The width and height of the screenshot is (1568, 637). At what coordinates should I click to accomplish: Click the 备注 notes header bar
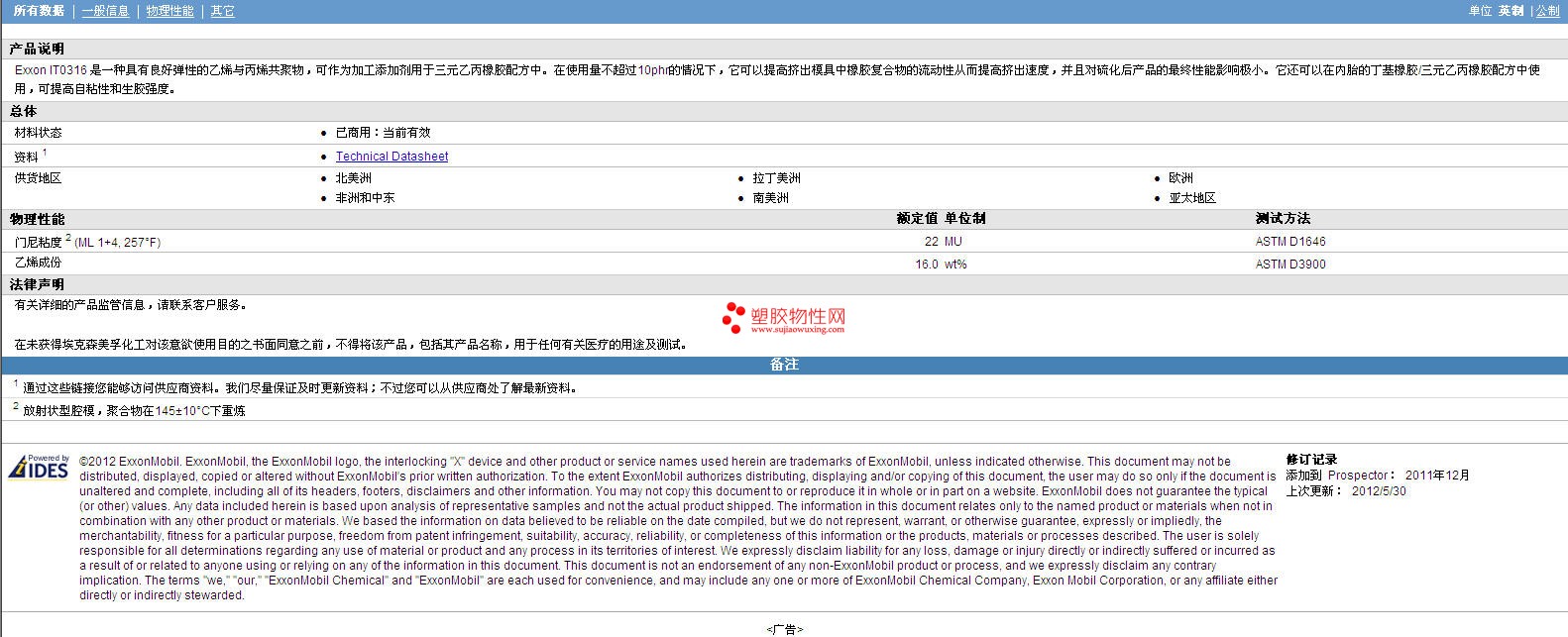(784, 365)
